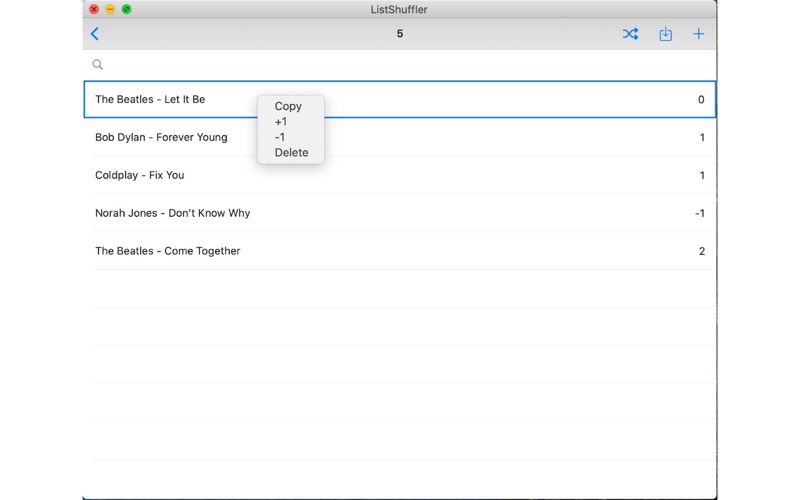Image resolution: width=800 pixels, height=500 pixels.
Task: Click the search magnifier icon
Action: pyautogui.click(x=97, y=64)
